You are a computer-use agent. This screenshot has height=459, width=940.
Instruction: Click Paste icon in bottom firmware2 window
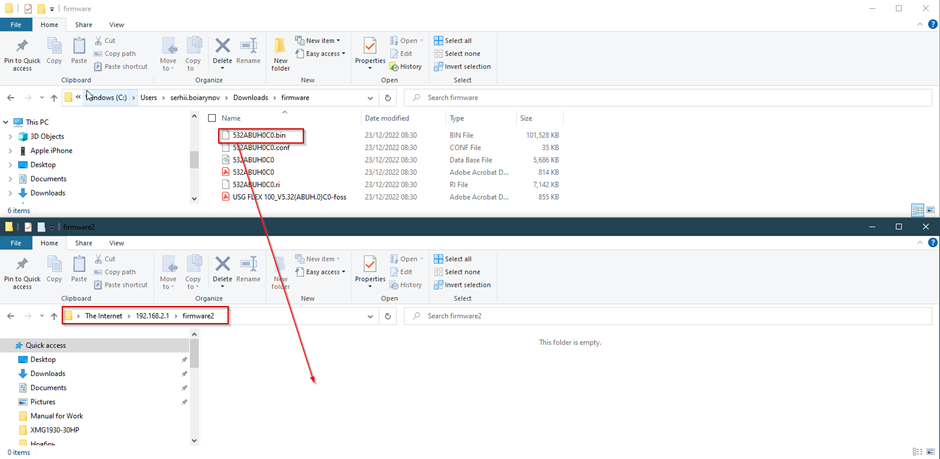(79, 268)
